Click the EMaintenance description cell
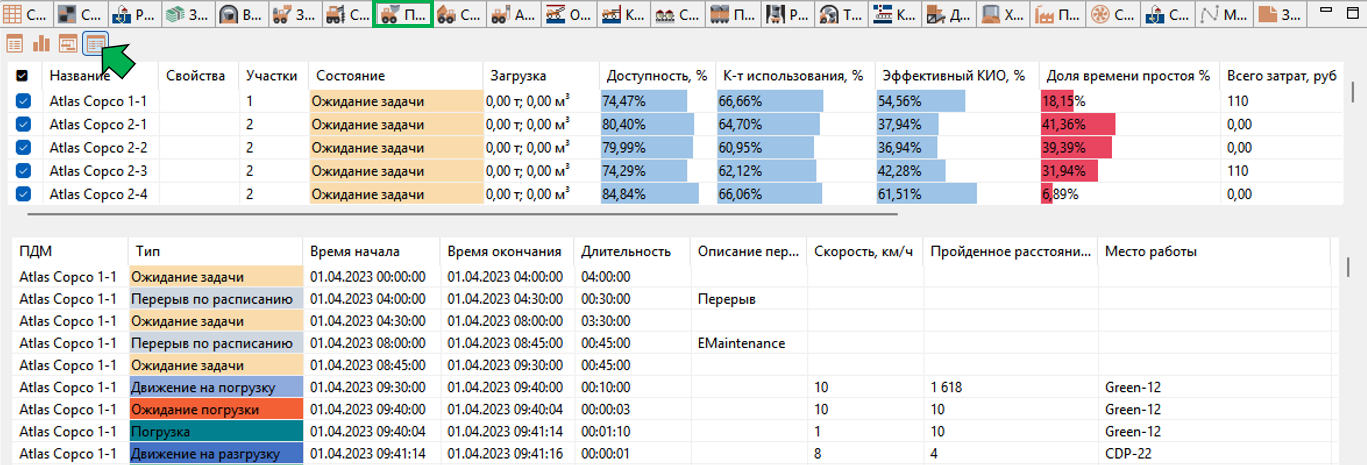The image size is (1367, 465). coord(748,343)
